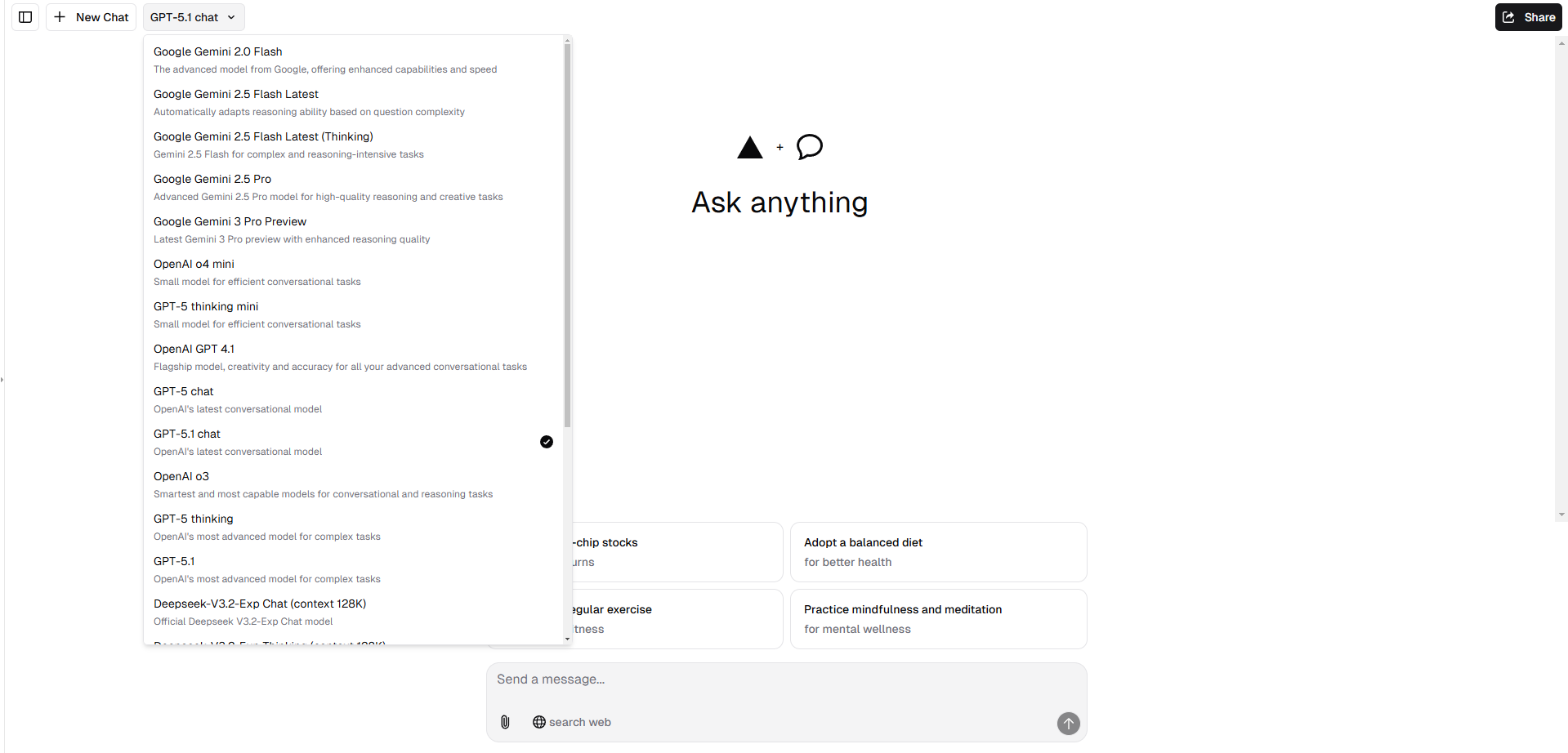Click 'Official Deepseek V3.2-Exp Chat model' text
Screen dimensions: 1568x753
pyautogui.click(x=243, y=622)
